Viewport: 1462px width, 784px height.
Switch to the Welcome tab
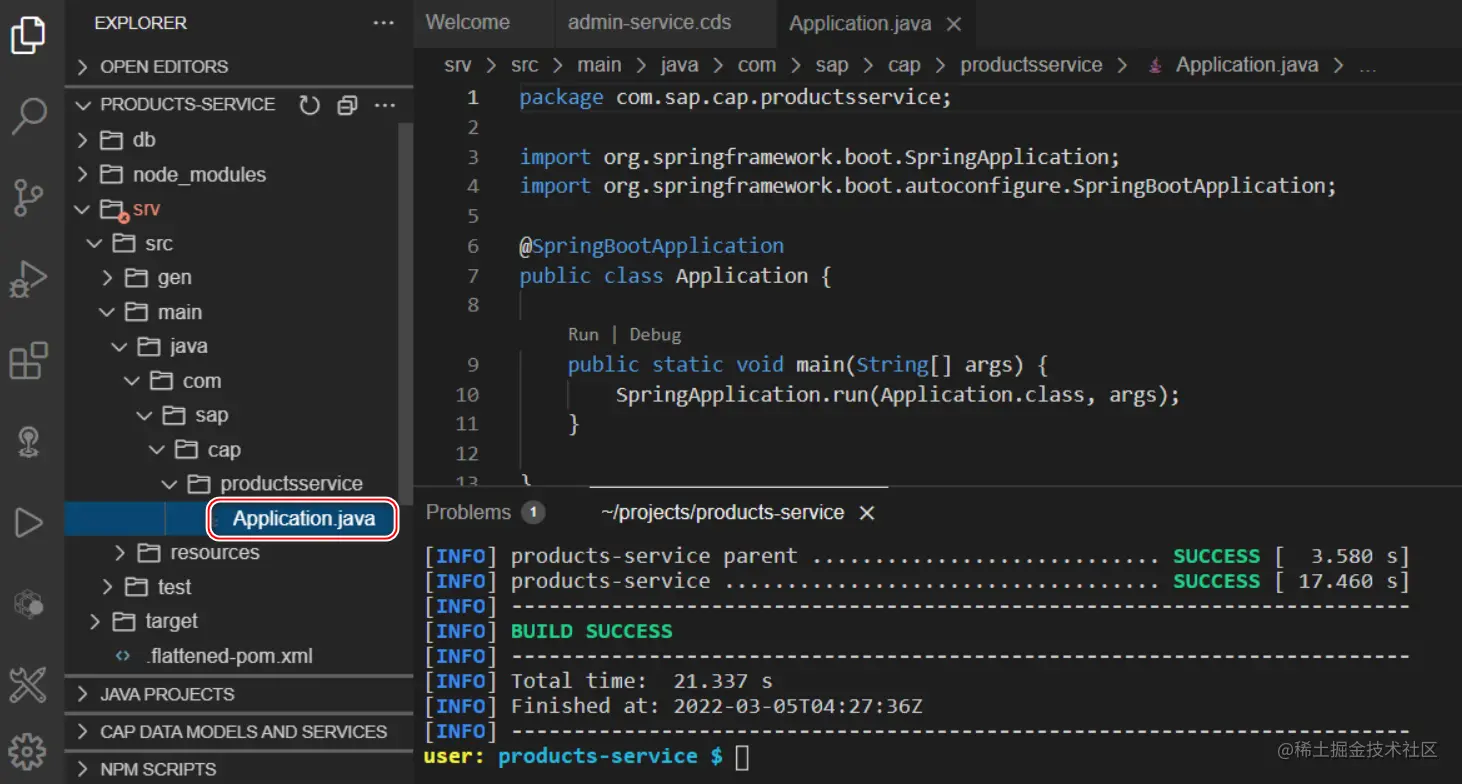coord(467,23)
